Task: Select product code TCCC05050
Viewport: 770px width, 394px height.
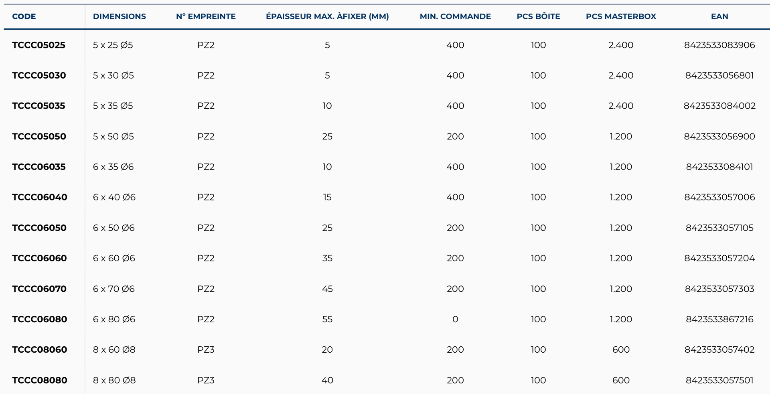Action: (x=39, y=137)
